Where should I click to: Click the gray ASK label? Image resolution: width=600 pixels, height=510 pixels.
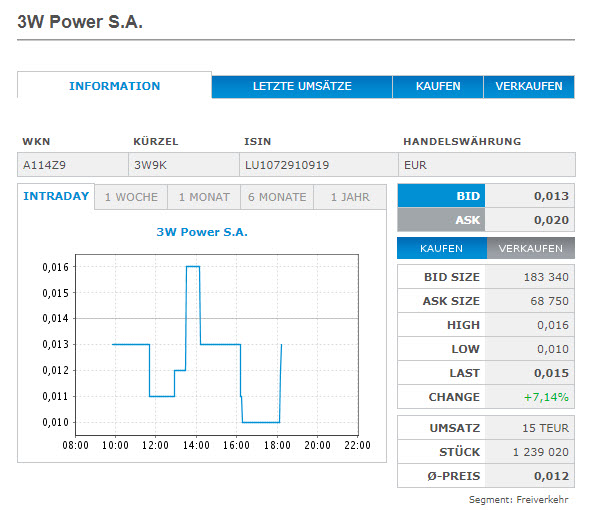(441, 220)
